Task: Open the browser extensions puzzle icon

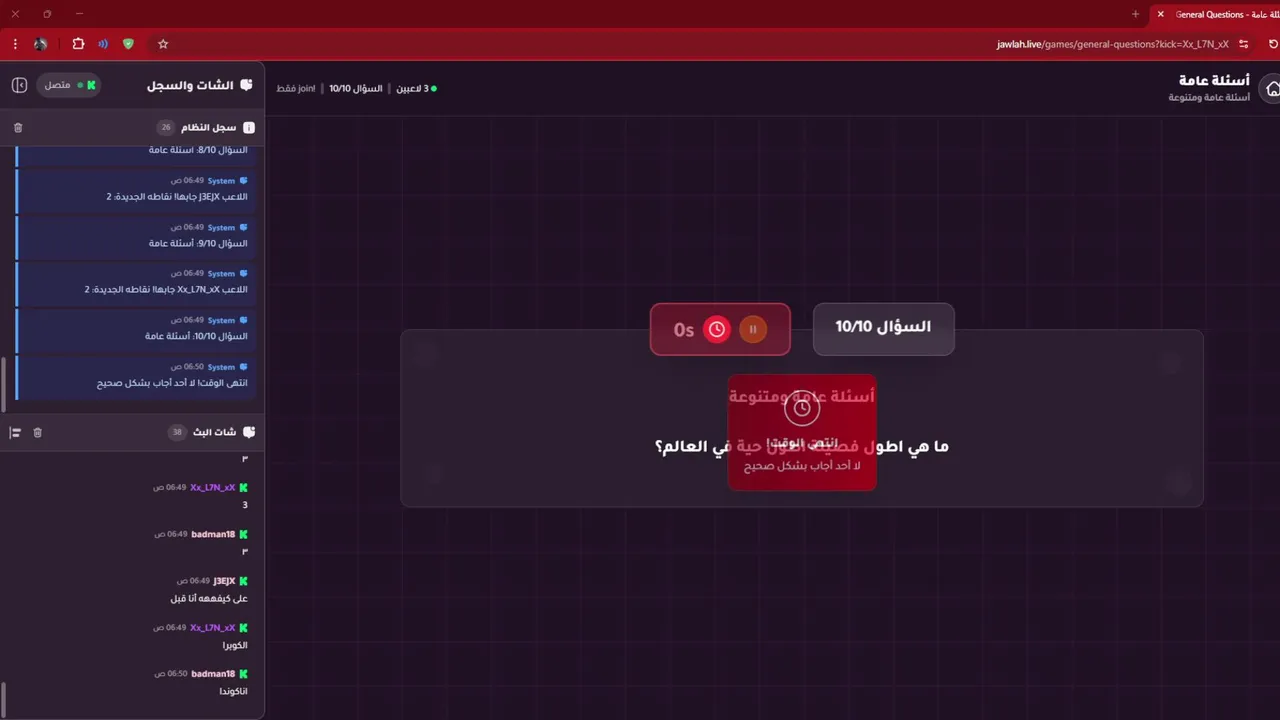Action: [78, 44]
